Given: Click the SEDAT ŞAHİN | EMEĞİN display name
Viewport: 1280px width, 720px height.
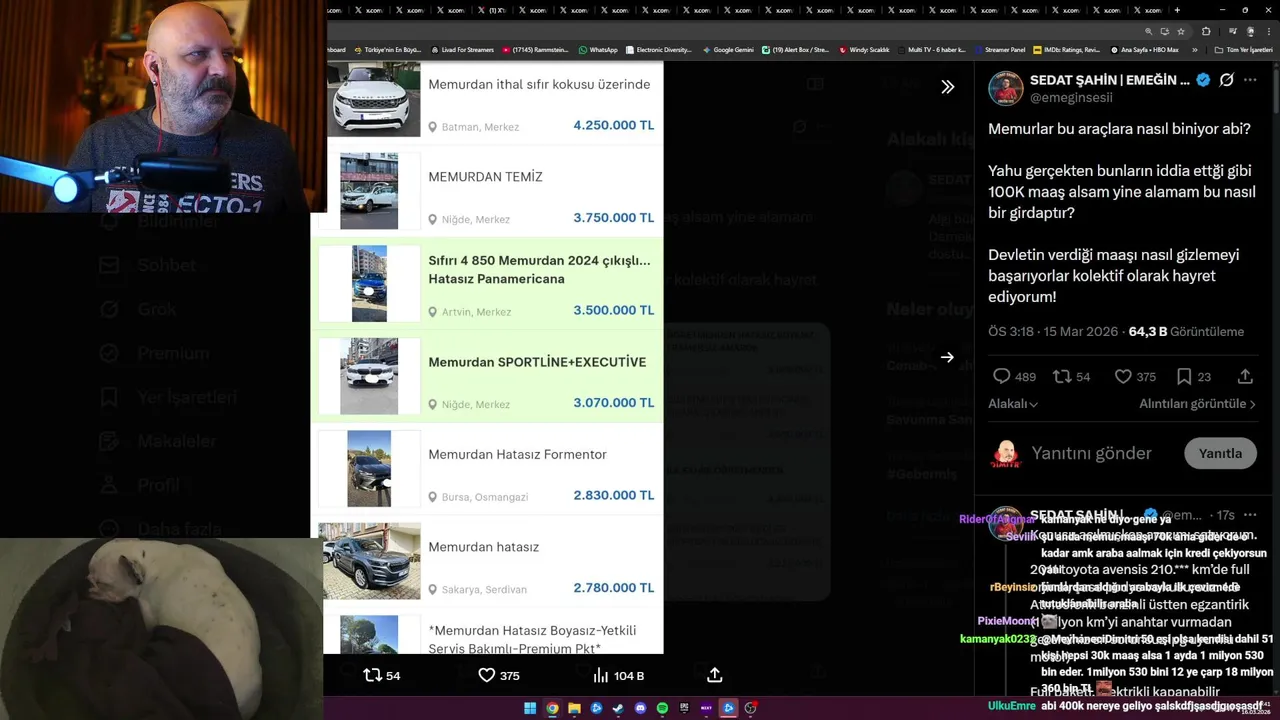Looking at the screenshot, I should [x=1110, y=80].
